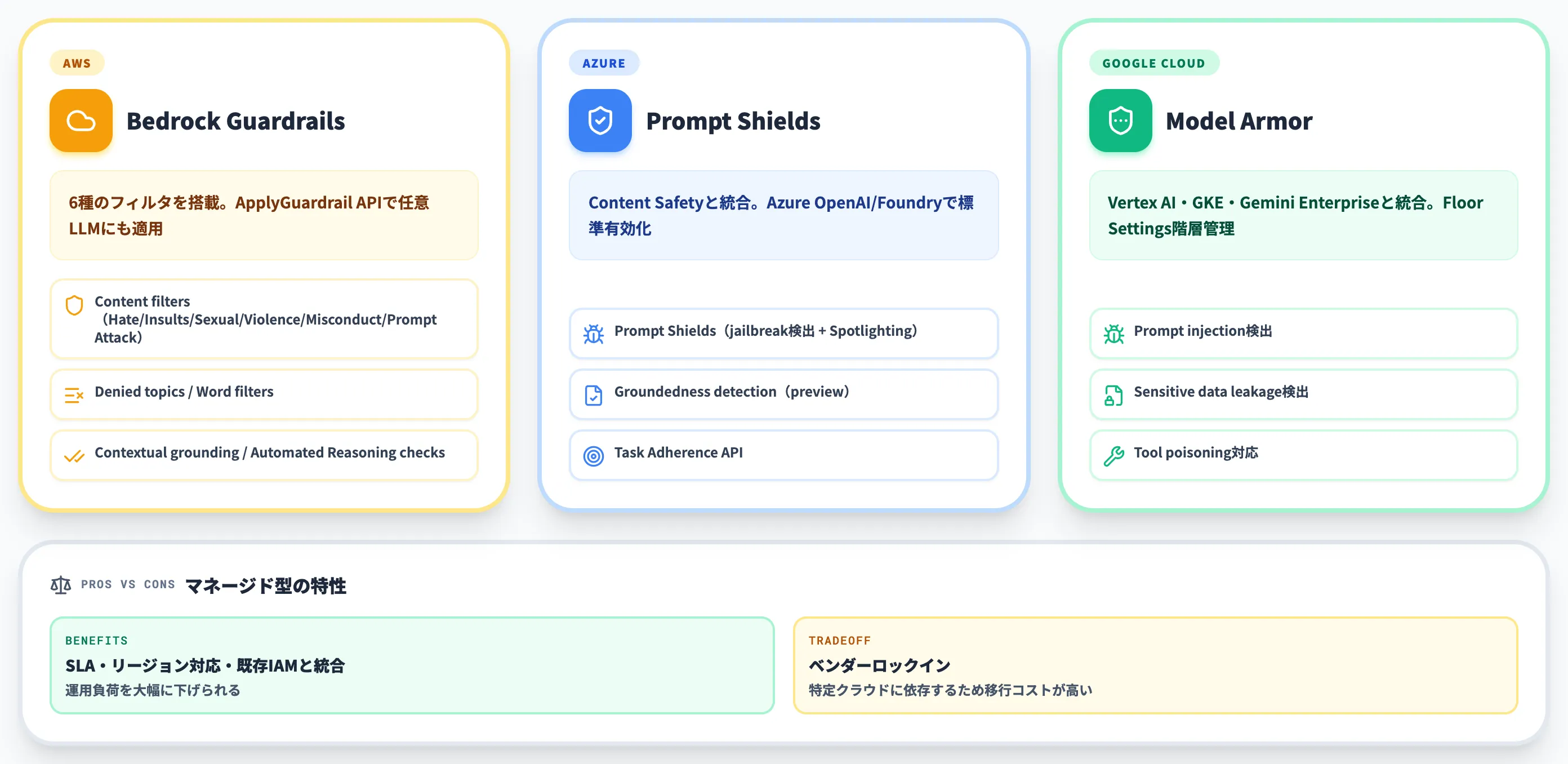Click the wrench icon beside Tool poisoning対応
1568x764 pixels.
pyautogui.click(x=1114, y=456)
